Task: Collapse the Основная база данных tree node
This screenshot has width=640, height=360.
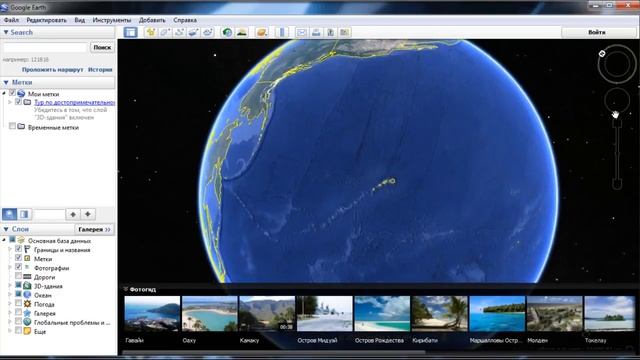Action: (4, 240)
